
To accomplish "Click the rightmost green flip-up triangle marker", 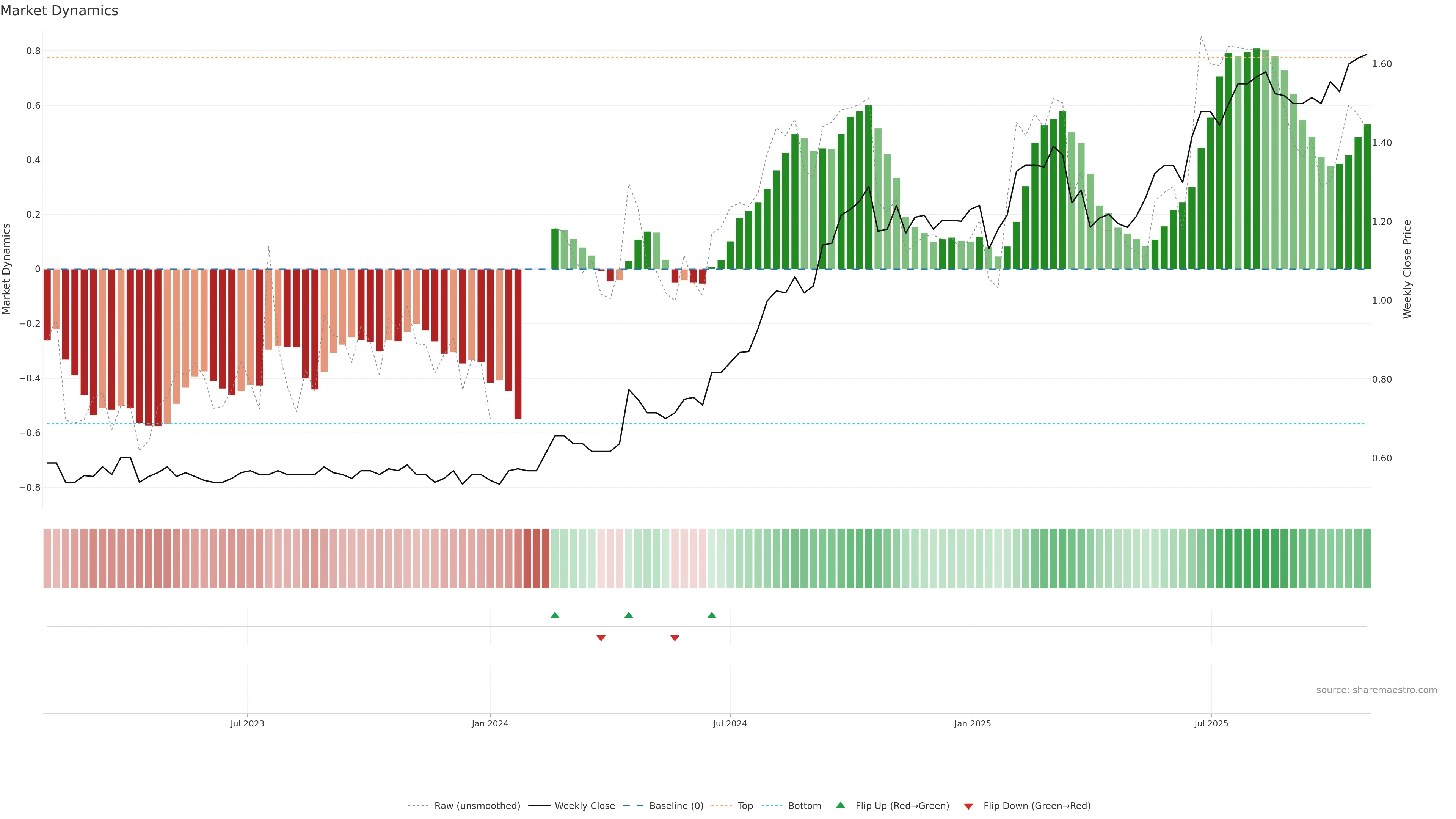I will coord(712,615).
